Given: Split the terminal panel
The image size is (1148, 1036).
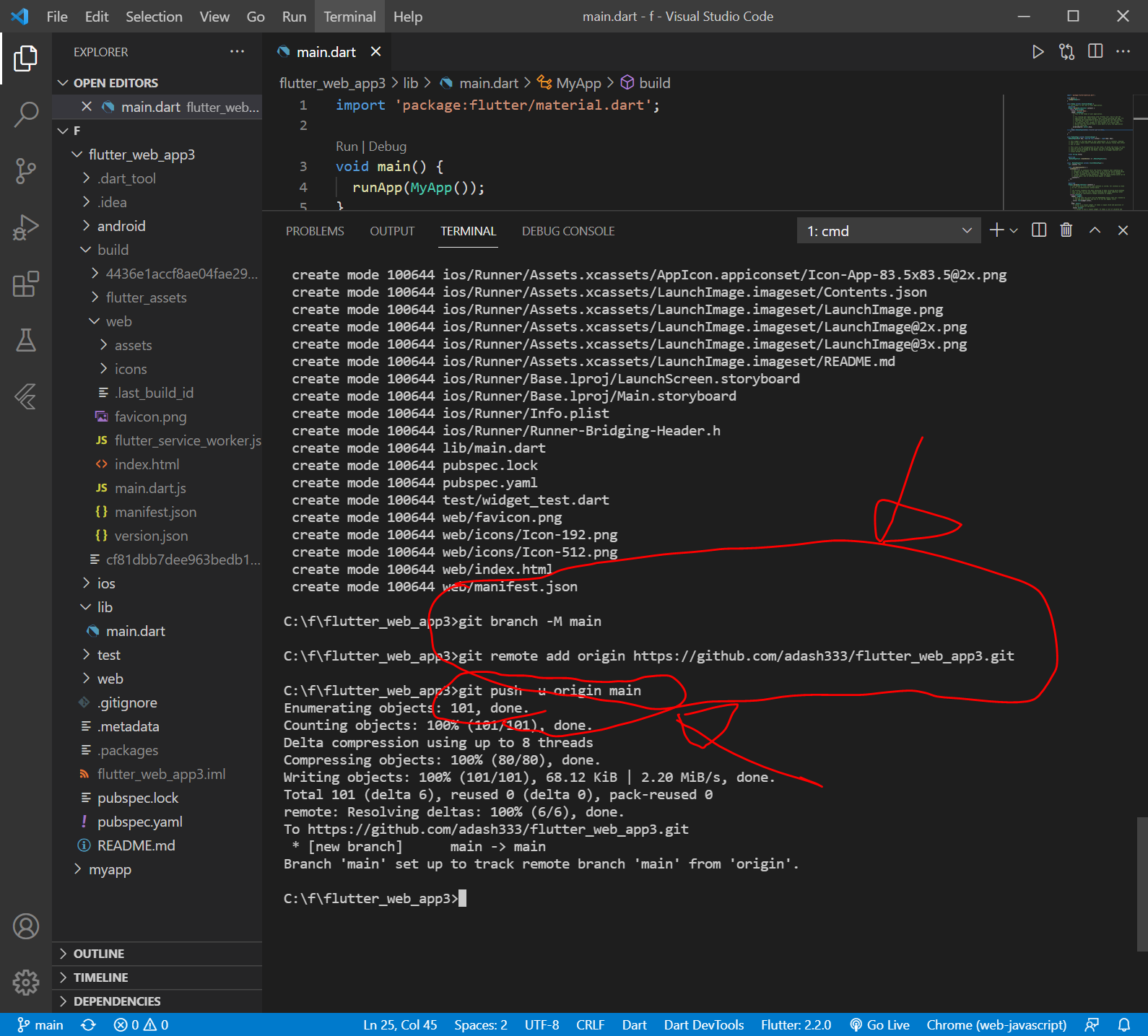Looking at the screenshot, I should click(1039, 230).
